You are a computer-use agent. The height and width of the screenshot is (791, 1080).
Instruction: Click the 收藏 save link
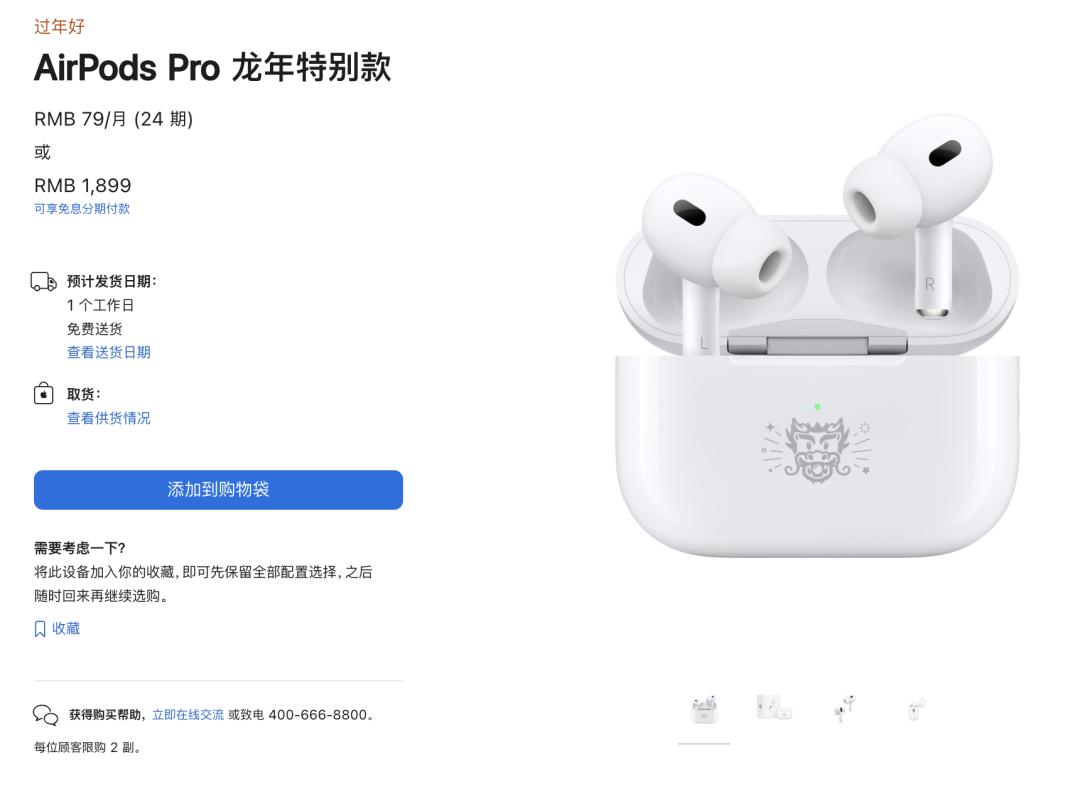coord(66,628)
